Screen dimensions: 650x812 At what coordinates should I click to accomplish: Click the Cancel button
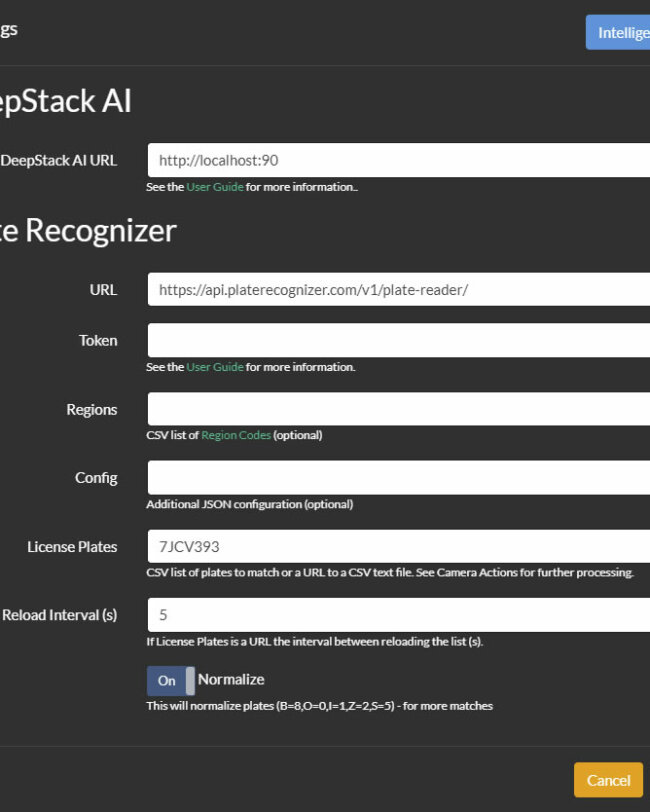pos(608,780)
